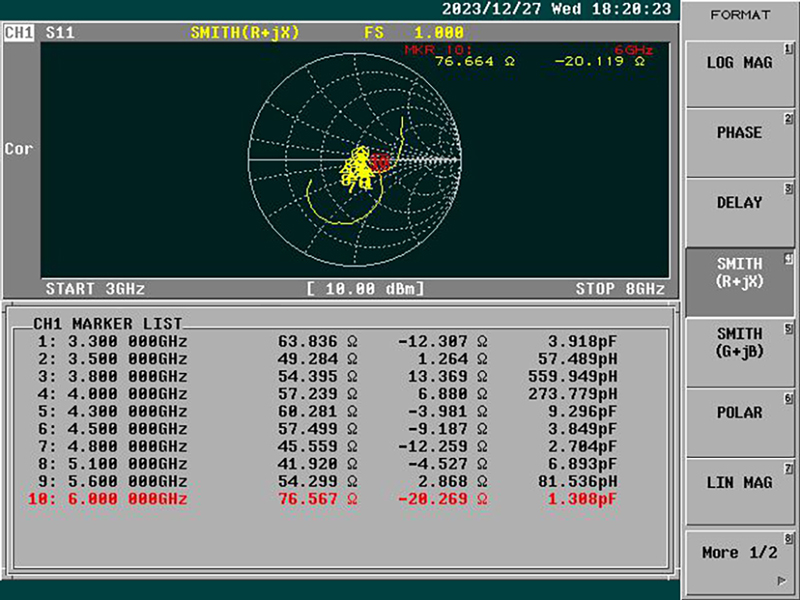Click the 6.893pF capacitance value

coord(583,464)
